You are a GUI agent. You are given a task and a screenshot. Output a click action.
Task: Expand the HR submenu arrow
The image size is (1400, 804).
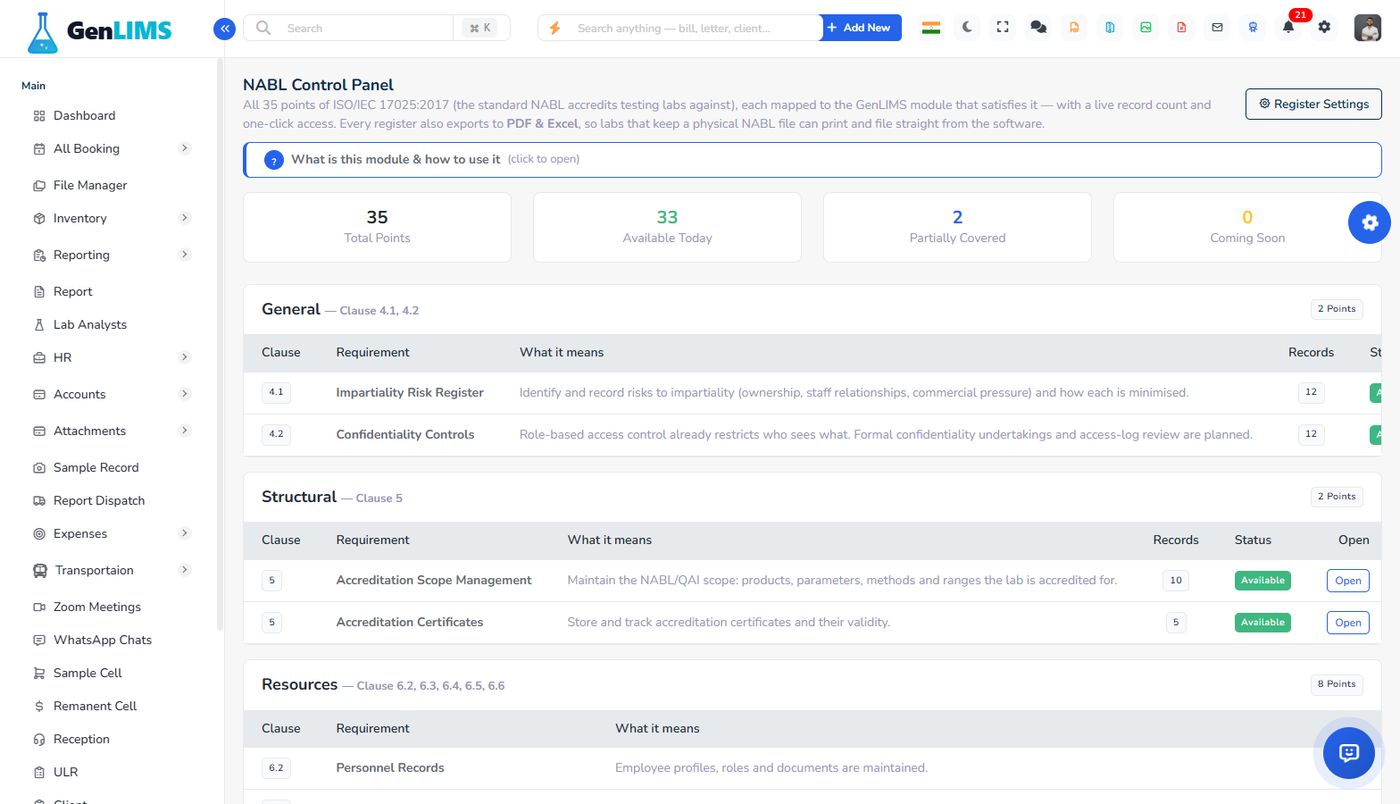[x=184, y=357]
